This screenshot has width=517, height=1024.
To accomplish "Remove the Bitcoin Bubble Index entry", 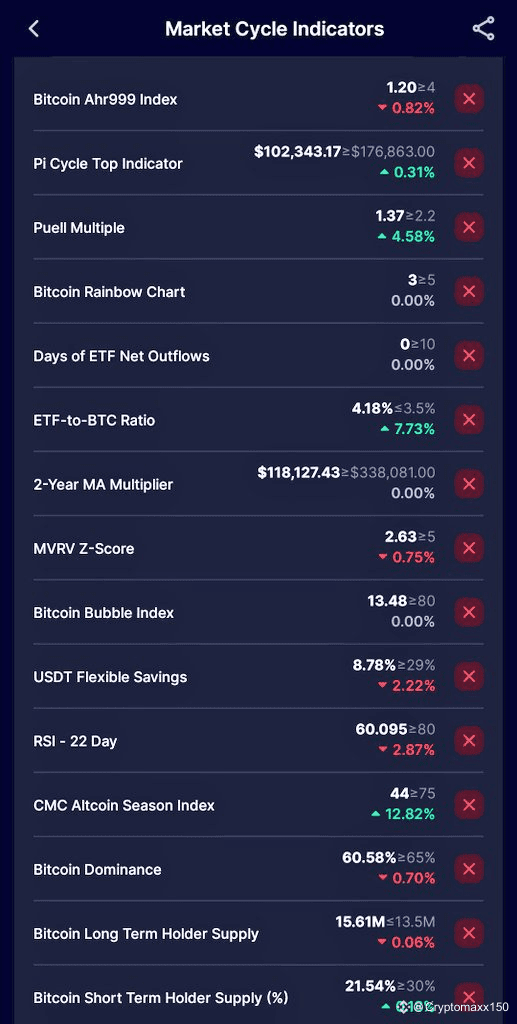I will [469, 613].
